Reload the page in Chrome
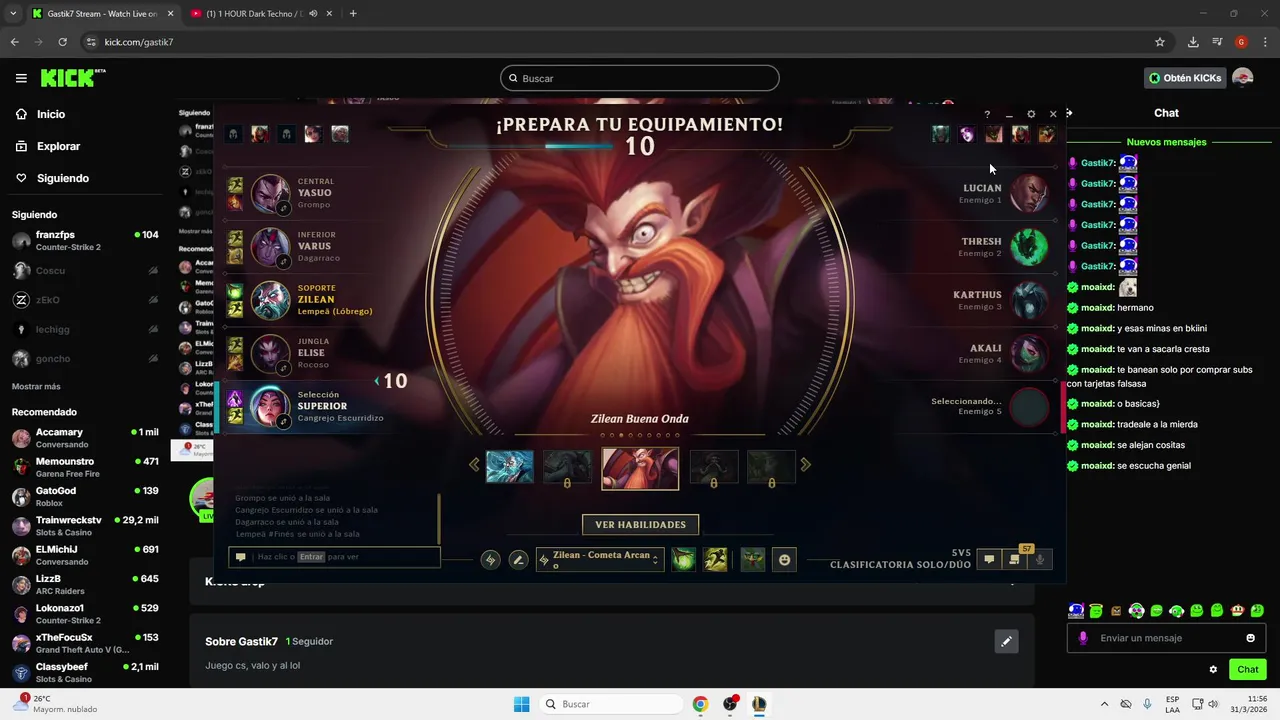The image size is (1280, 720). (62, 42)
